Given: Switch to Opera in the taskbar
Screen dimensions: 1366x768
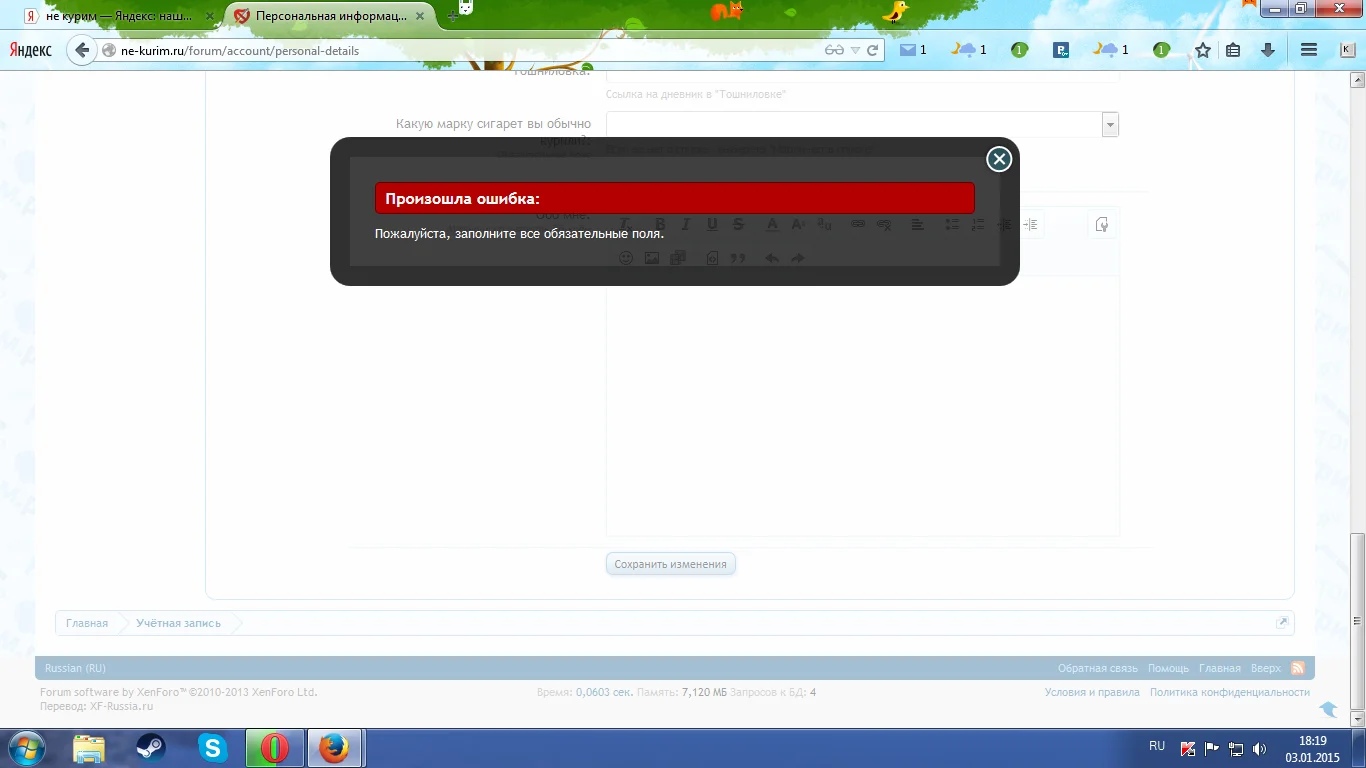Looking at the screenshot, I should click(274, 748).
